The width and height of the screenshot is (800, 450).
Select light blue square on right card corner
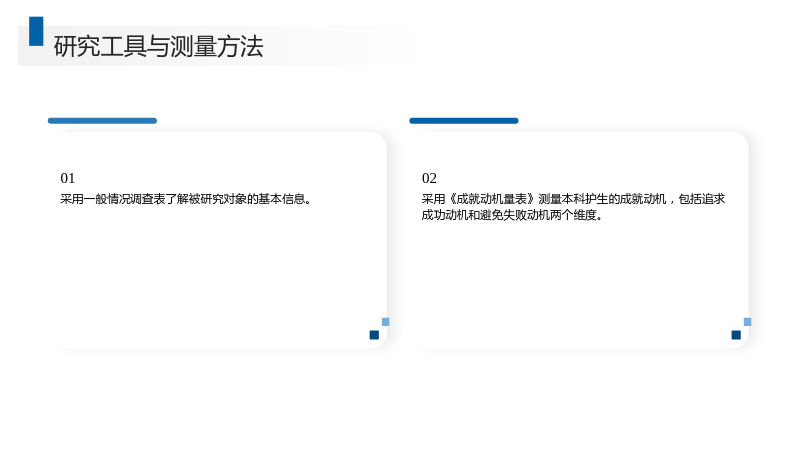coord(747,322)
